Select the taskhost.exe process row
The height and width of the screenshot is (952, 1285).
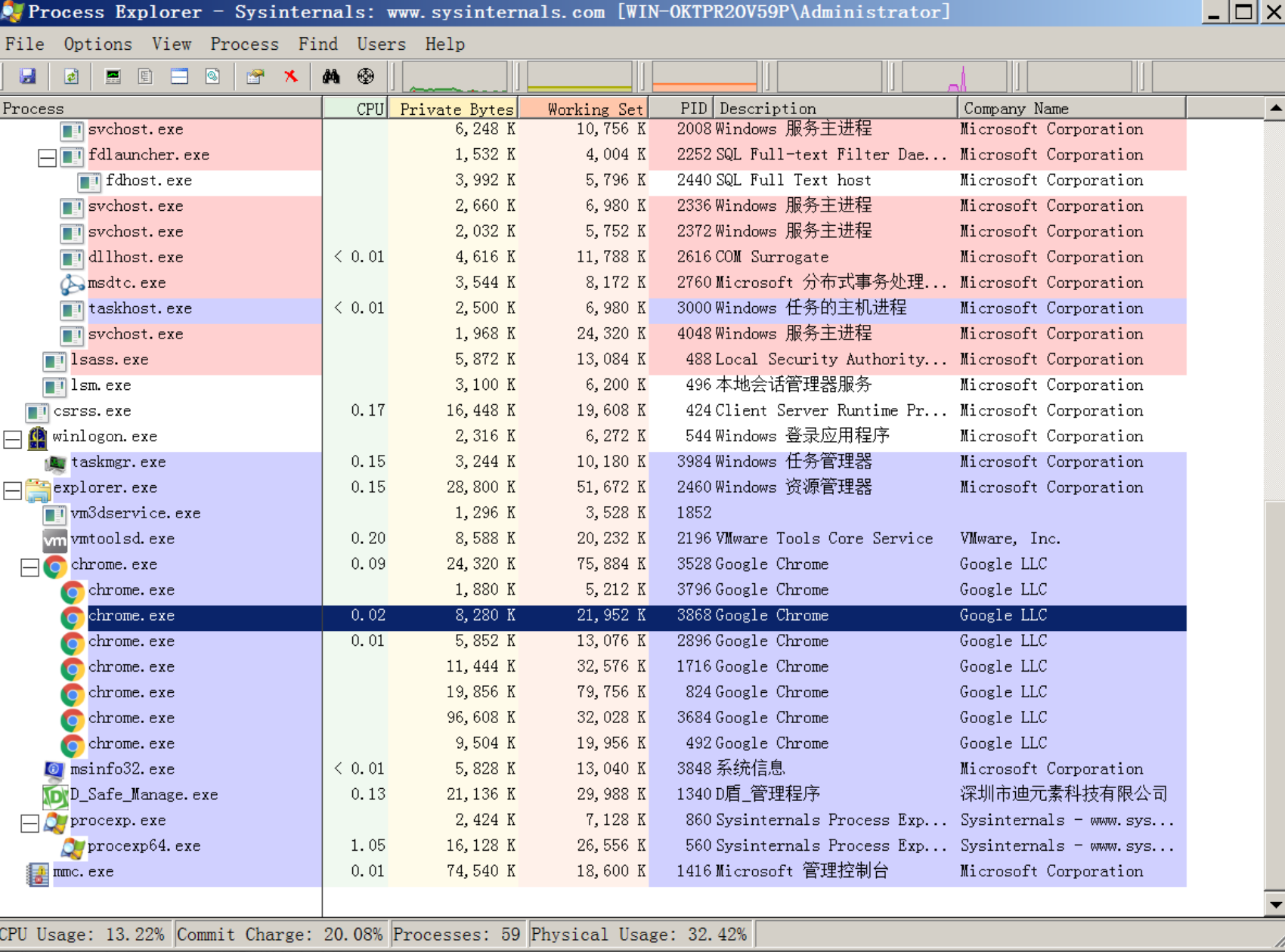click(593, 309)
